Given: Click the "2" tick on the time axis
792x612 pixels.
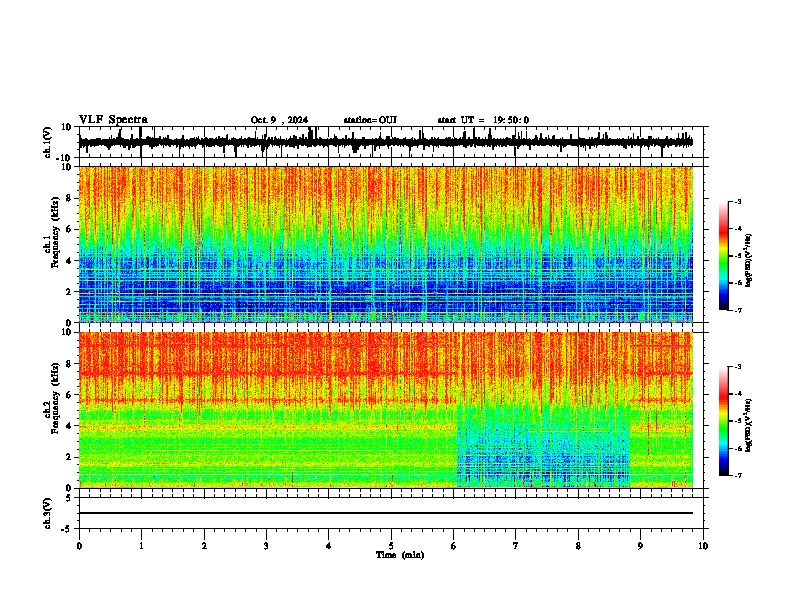Looking at the screenshot, I should pos(204,546).
